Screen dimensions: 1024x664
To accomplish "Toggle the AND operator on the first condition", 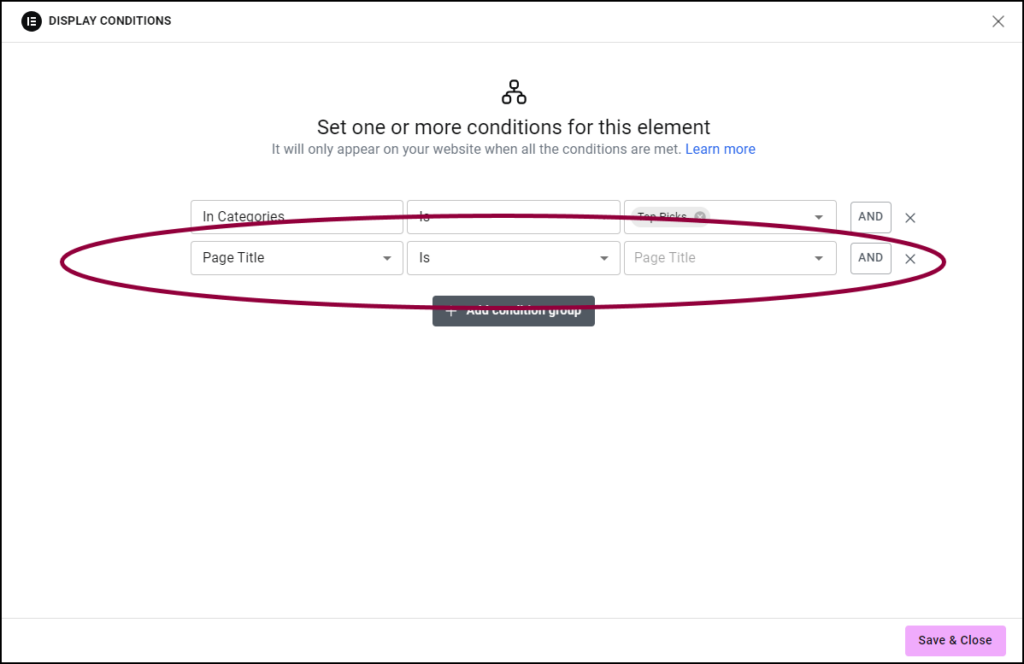I will click(870, 217).
